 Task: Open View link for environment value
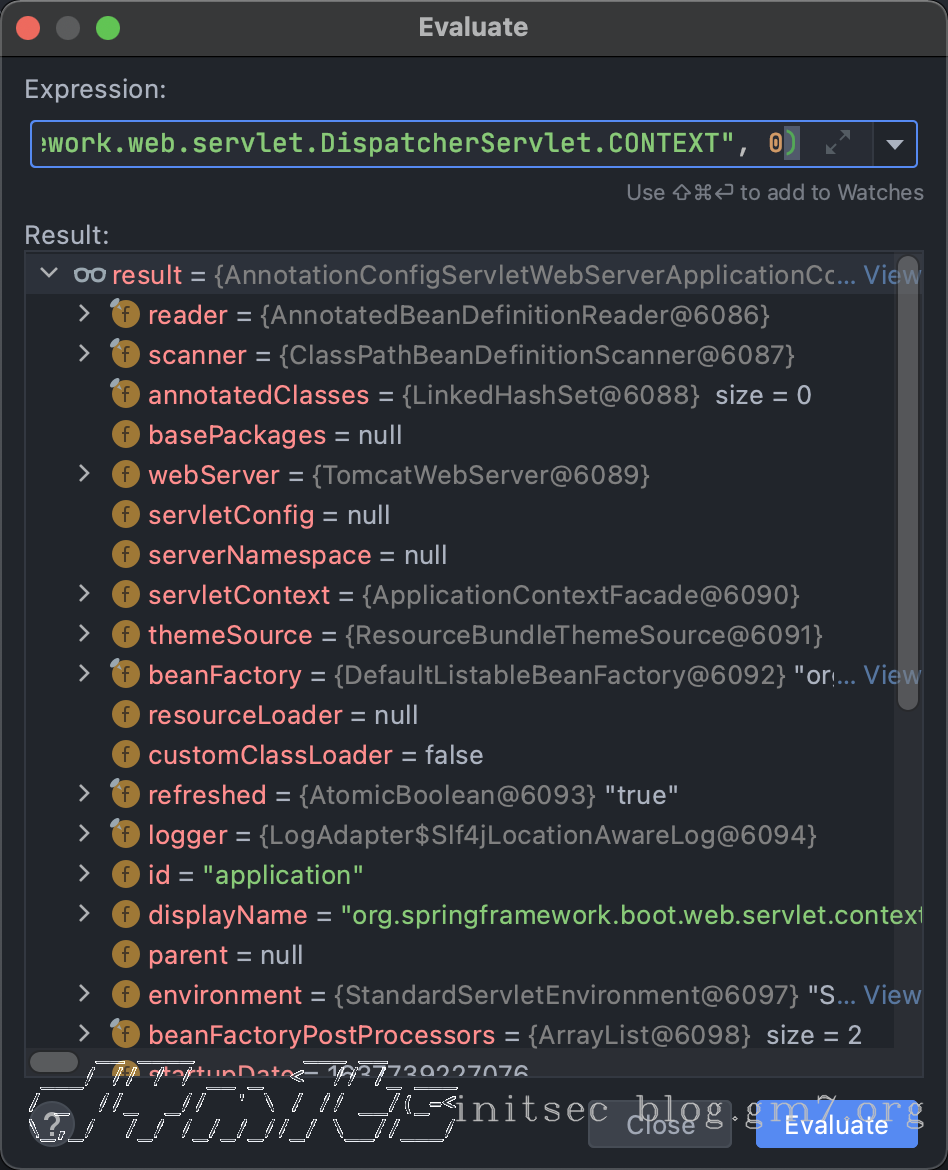coord(891,995)
